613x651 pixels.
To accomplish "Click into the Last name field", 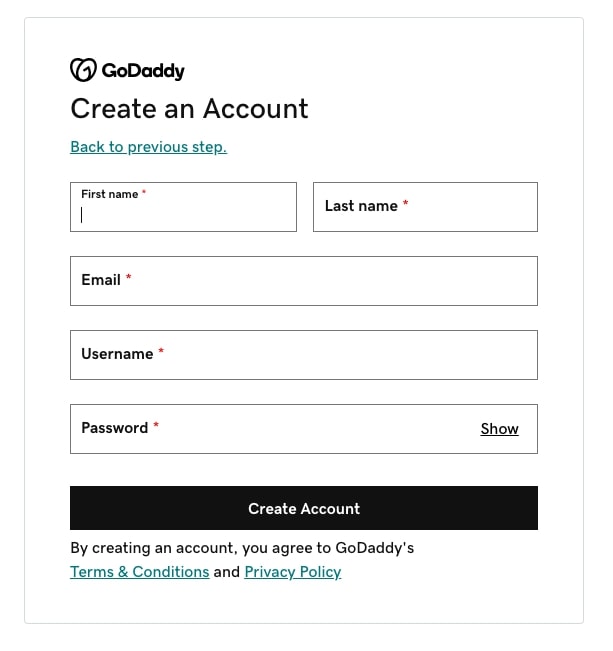I will (x=425, y=207).
